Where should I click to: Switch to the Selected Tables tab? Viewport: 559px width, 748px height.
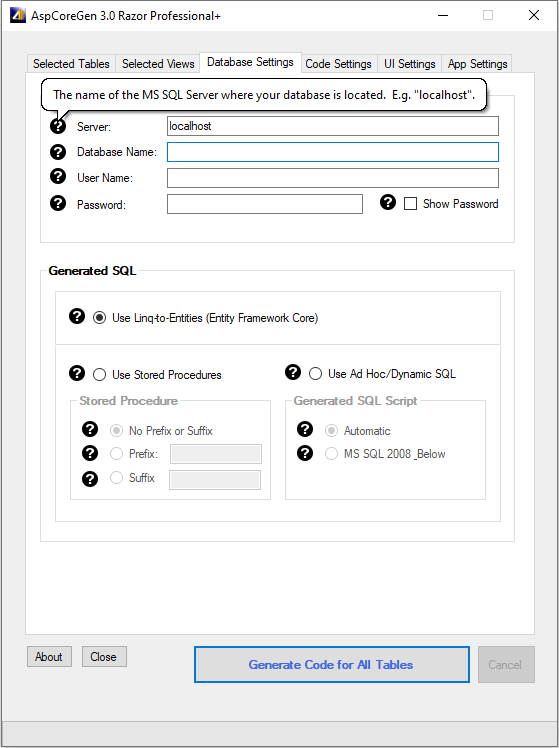[71, 63]
